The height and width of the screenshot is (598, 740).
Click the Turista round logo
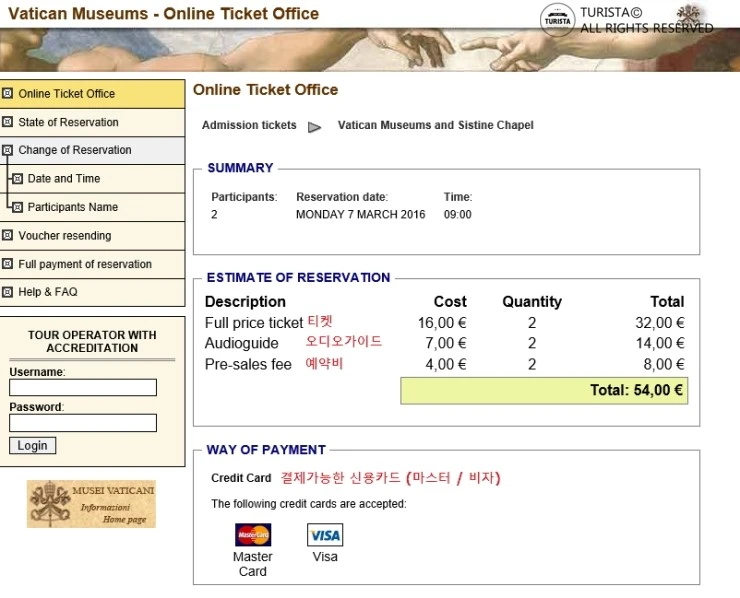coord(557,20)
